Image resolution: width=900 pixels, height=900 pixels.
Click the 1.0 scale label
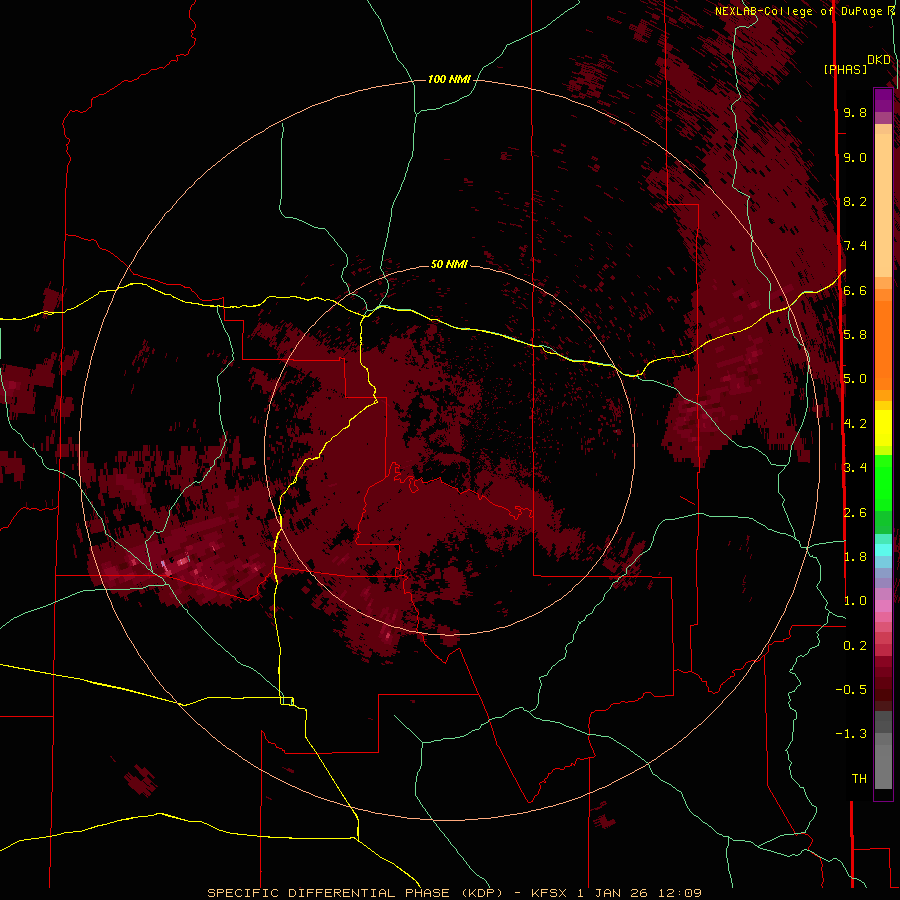point(855,601)
